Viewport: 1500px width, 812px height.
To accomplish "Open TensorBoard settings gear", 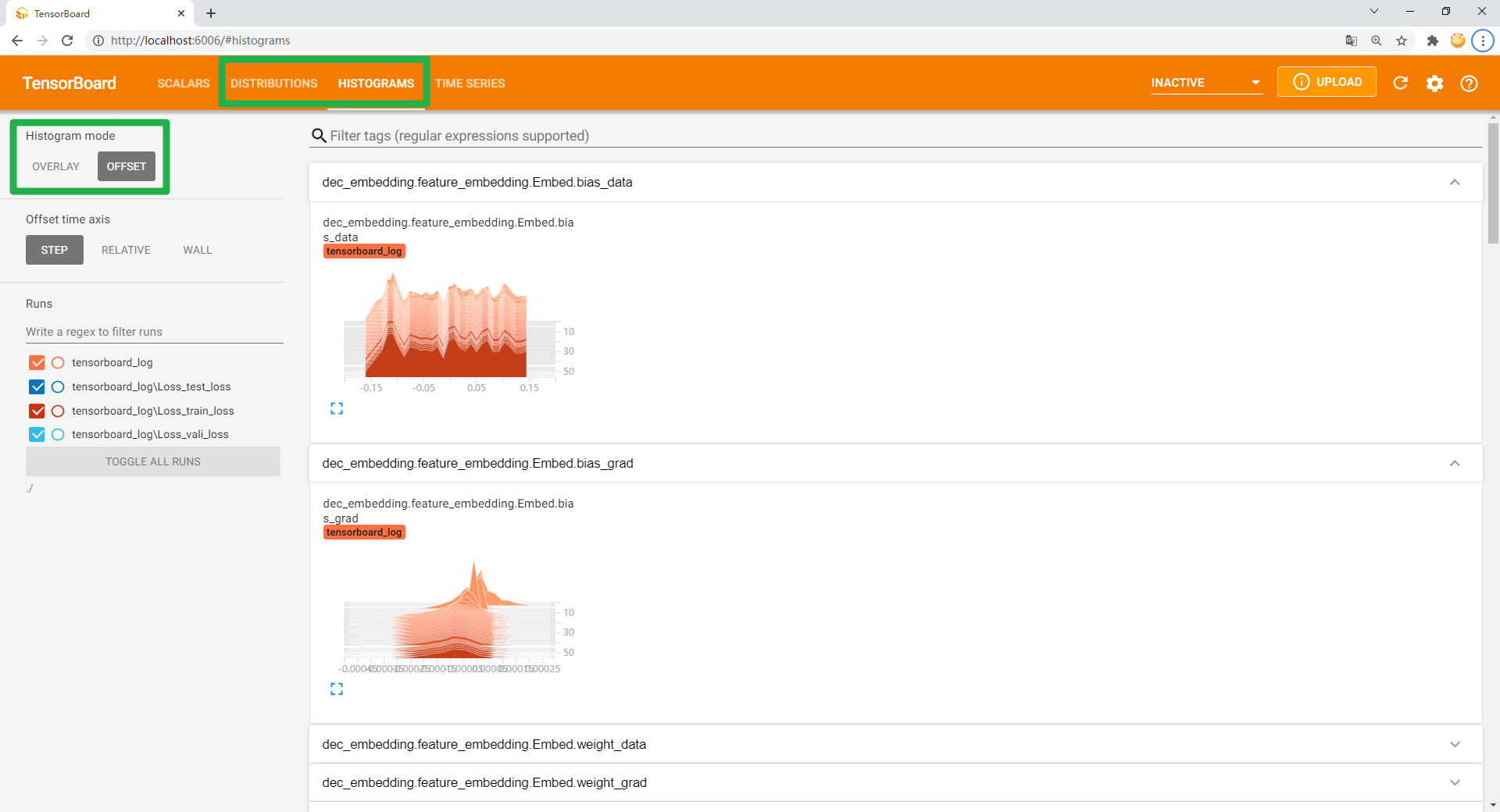I will 1435,84.
